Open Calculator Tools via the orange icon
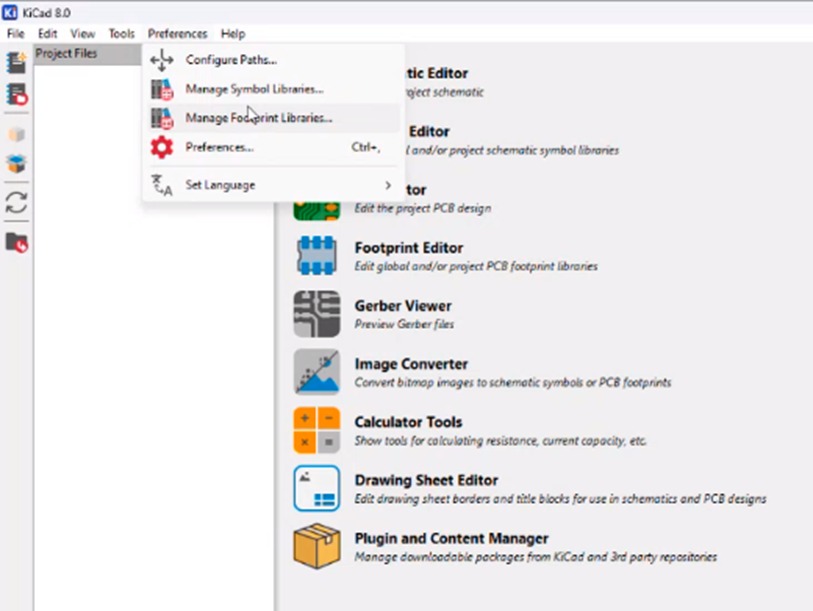The height and width of the screenshot is (611, 813). click(317, 430)
